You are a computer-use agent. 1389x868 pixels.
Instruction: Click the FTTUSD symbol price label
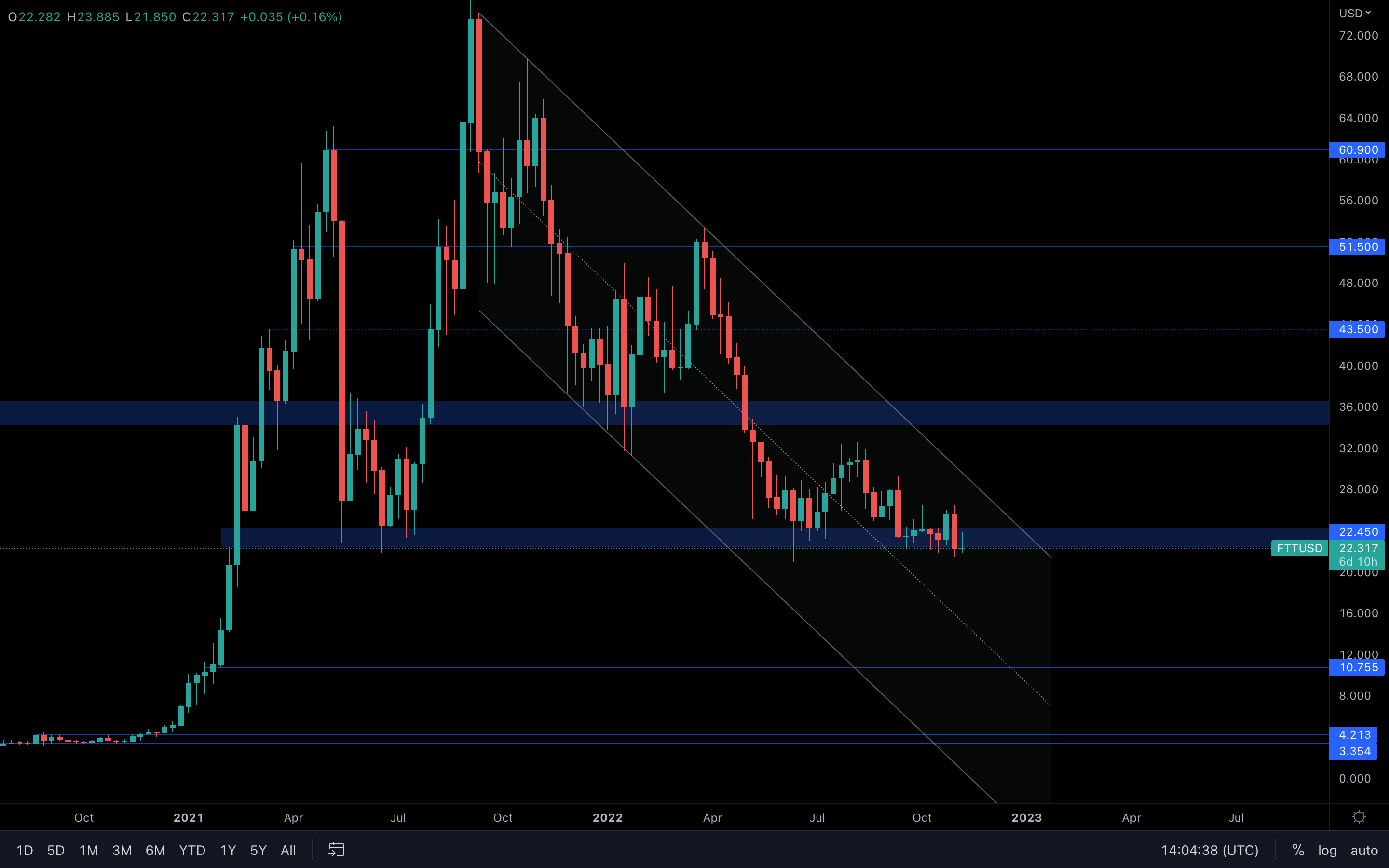click(x=1299, y=548)
